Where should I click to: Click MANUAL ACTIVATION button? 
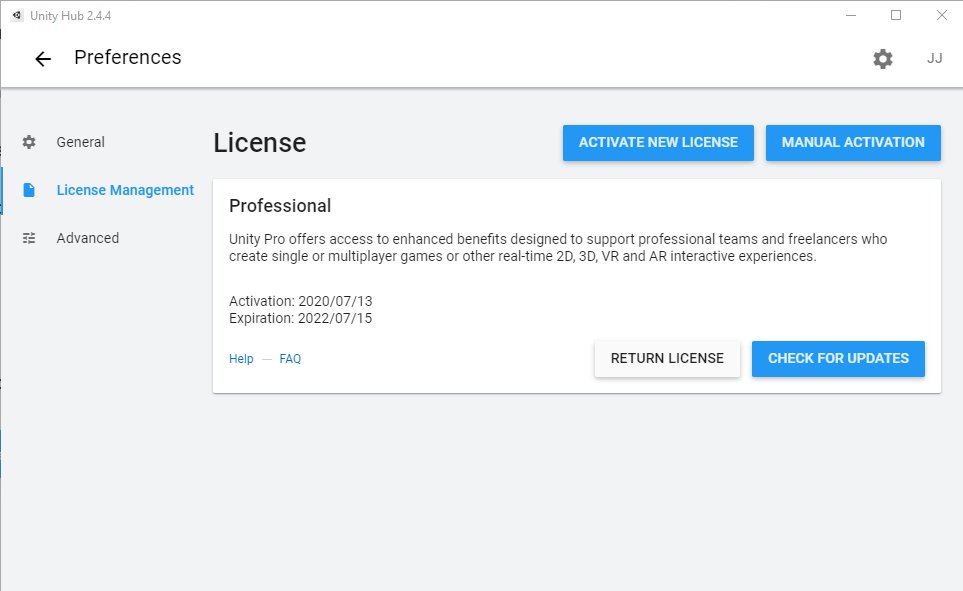click(853, 143)
